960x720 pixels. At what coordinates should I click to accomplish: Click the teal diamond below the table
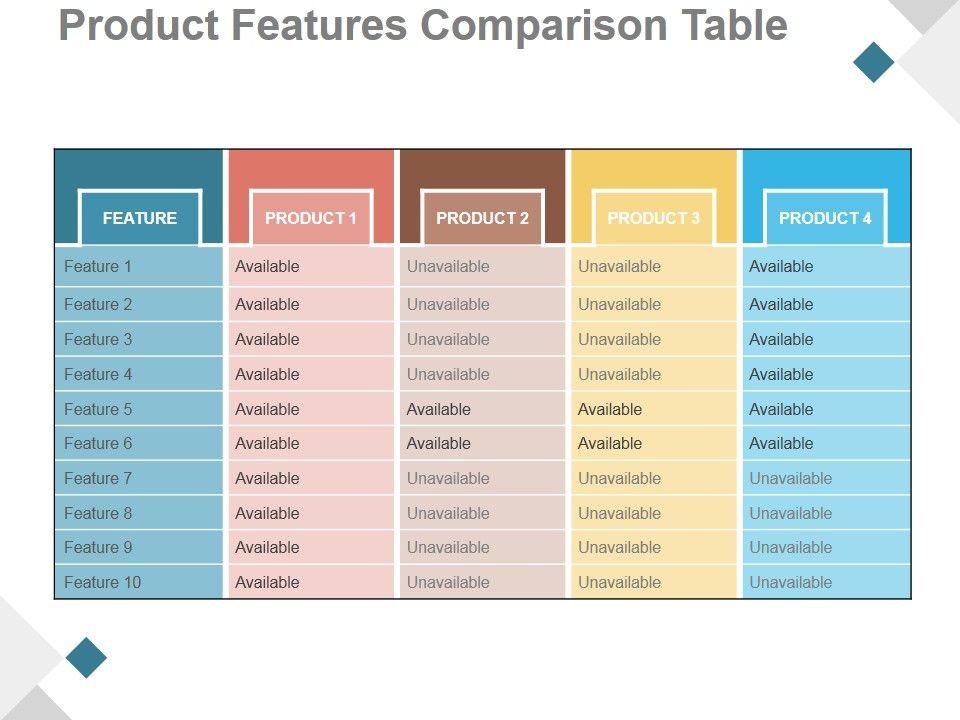pyautogui.click(x=86, y=657)
